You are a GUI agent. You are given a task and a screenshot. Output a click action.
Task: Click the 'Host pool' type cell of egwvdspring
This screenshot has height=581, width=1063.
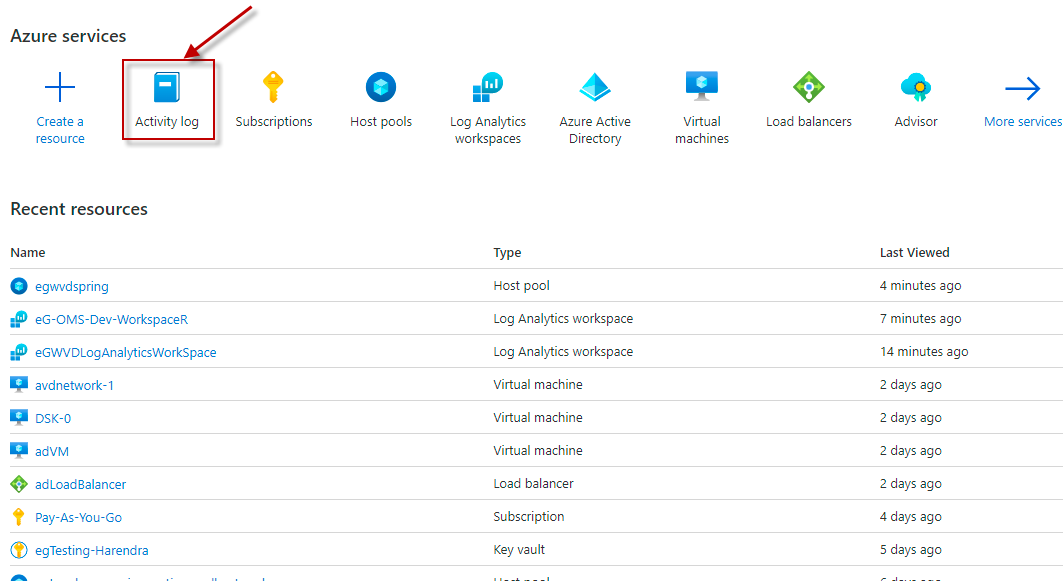(x=521, y=285)
